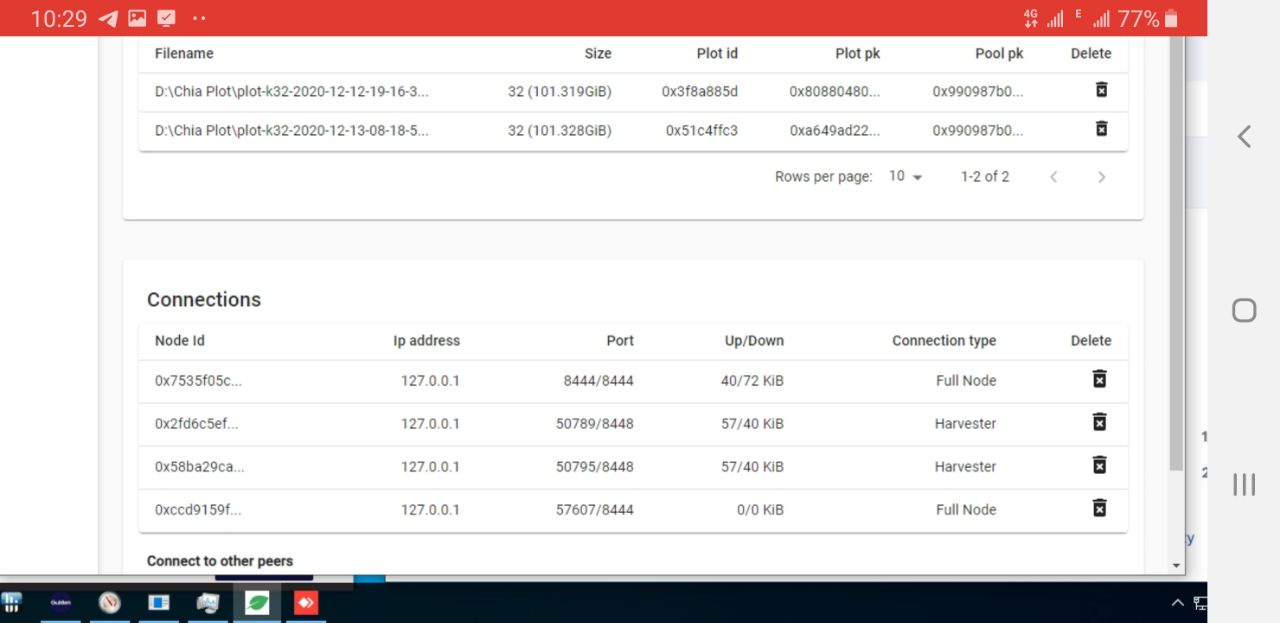Open Chia green leaf app in taskbar
Viewport: 1280px width, 623px height.
pyautogui.click(x=257, y=602)
